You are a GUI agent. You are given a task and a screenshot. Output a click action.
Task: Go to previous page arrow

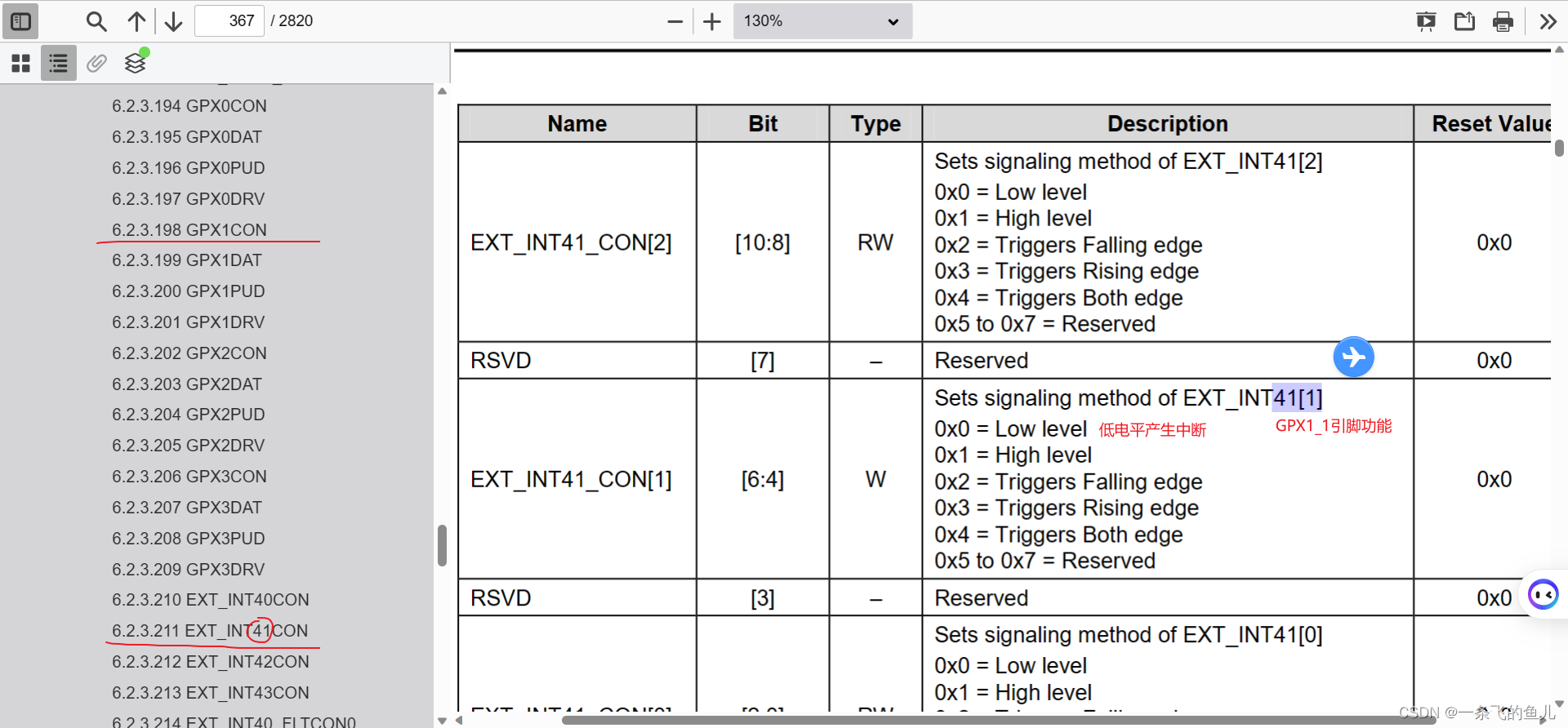[x=136, y=21]
